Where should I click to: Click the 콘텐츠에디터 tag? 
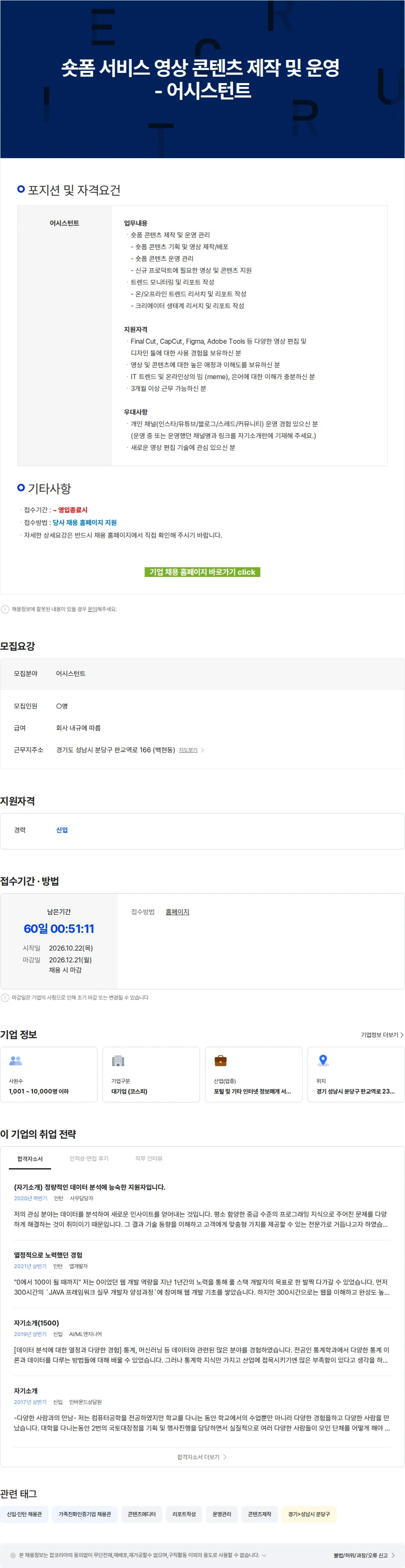click(x=142, y=1514)
